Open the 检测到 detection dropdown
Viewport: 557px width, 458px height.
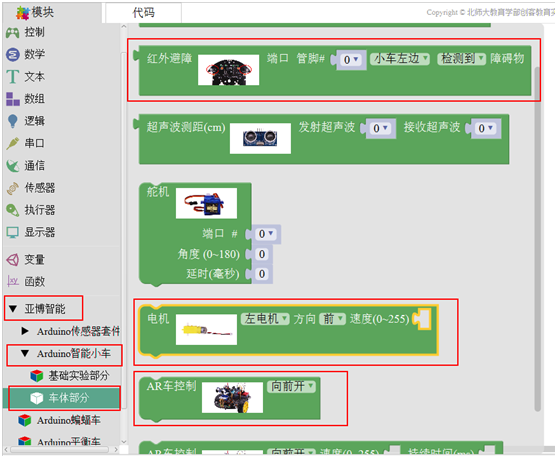coord(461,59)
